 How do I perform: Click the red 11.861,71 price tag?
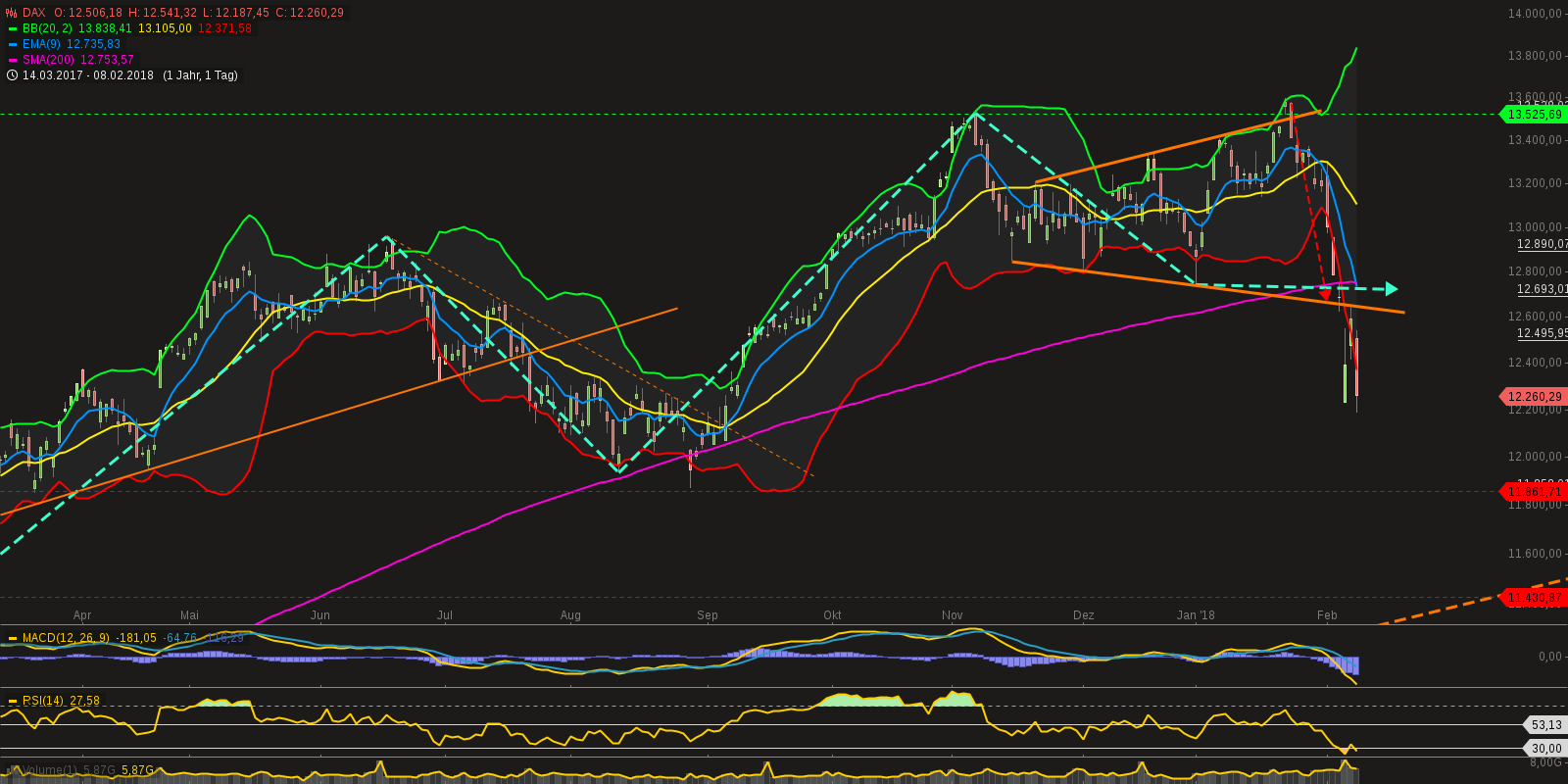point(1534,492)
